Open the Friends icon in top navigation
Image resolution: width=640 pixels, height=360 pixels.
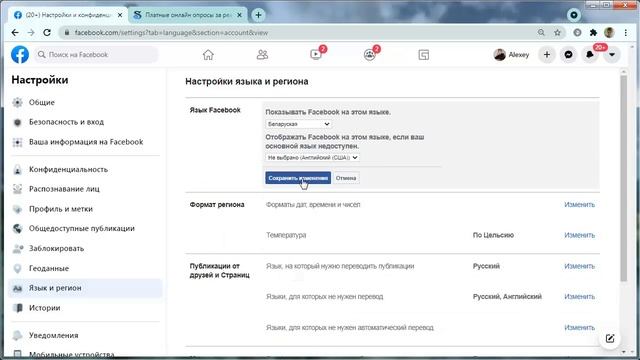(262, 55)
